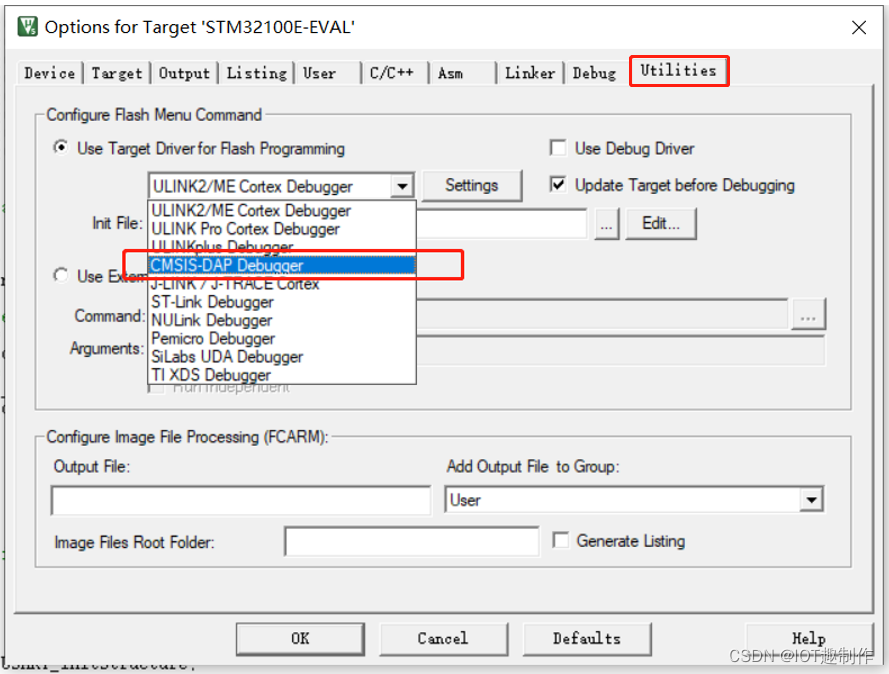
Task: Choose ULINK2/ME Cortex Debugger from the list
Action: click(x=282, y=210)
